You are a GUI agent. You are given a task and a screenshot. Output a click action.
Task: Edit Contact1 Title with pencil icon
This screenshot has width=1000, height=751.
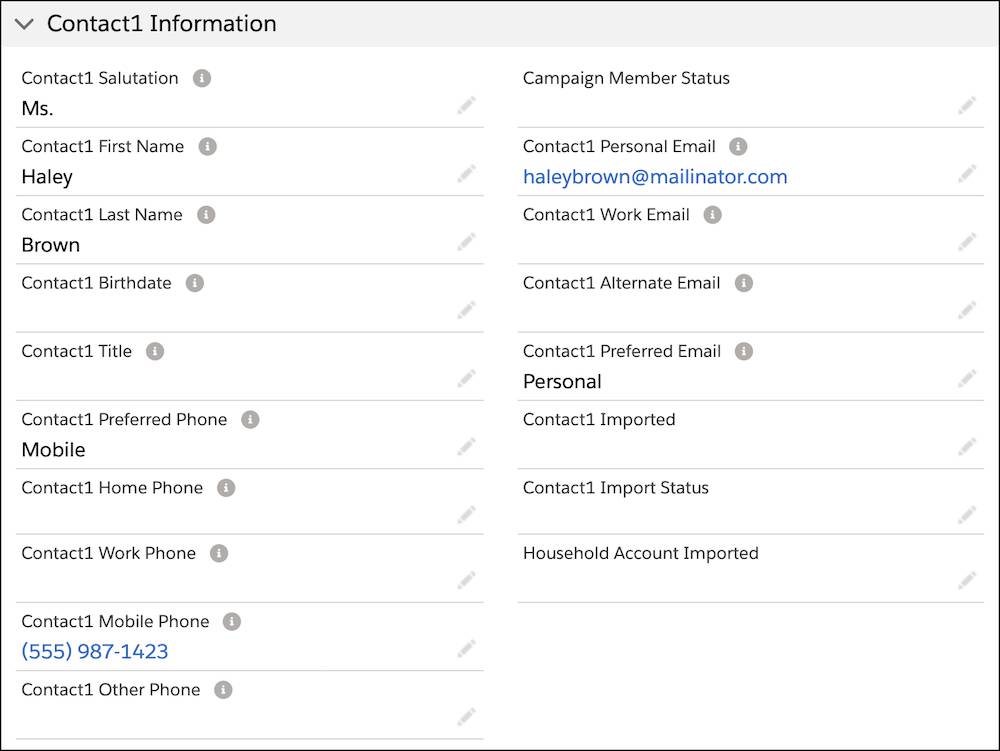point(466,378)
